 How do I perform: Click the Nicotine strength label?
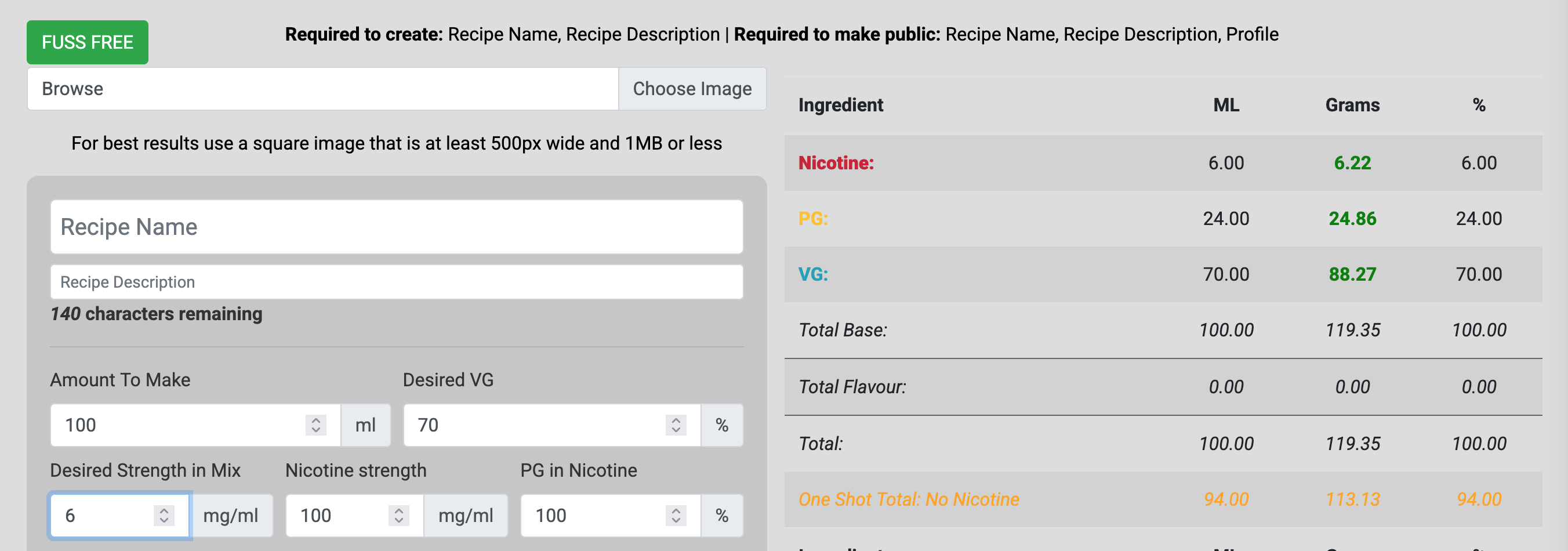coord(355,470)
